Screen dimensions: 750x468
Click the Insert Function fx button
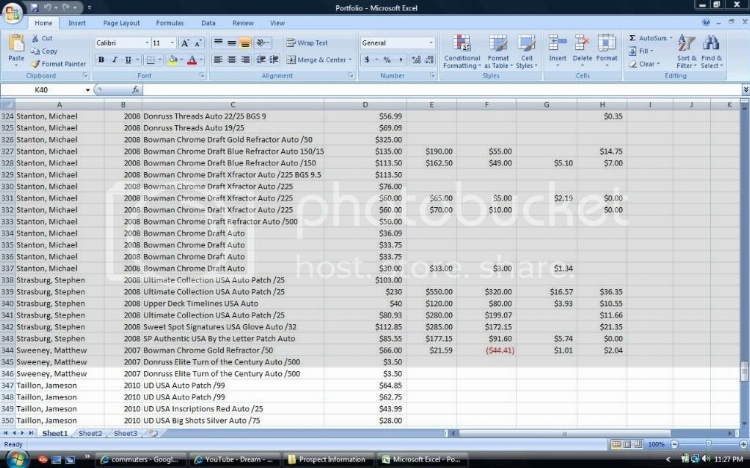point(135,90)
